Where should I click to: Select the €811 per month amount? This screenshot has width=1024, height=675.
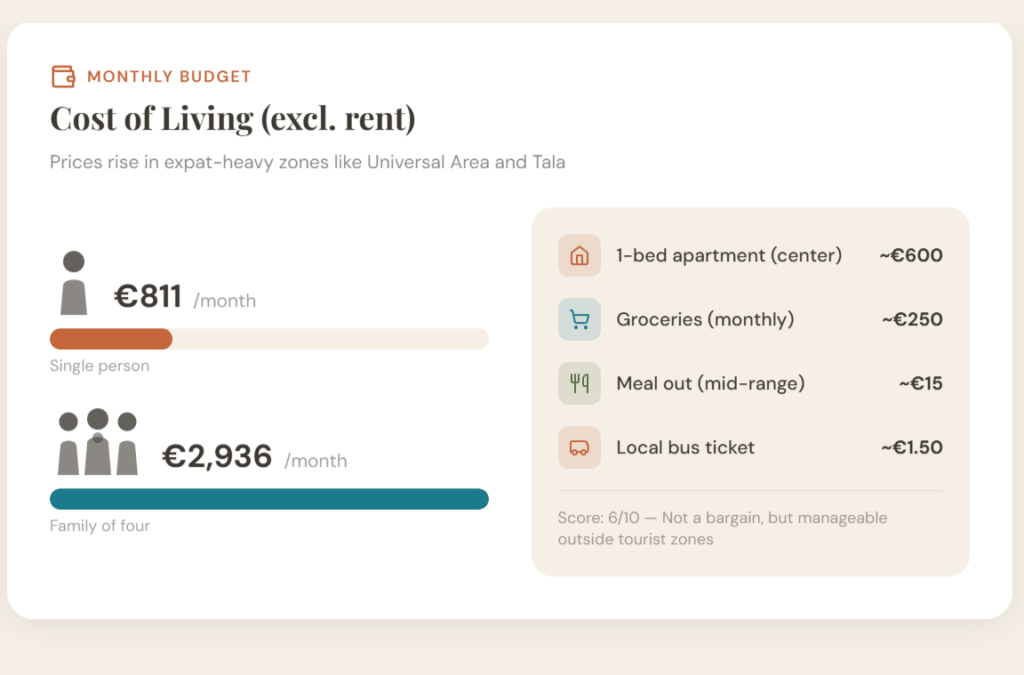147,297
